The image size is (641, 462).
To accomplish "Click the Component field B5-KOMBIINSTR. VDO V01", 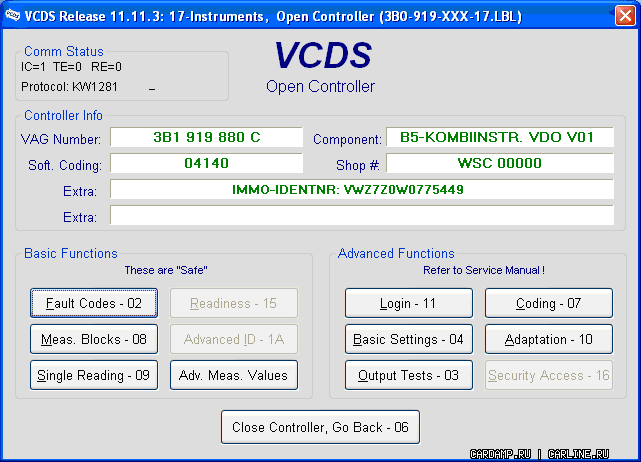I will coord(500,137).
